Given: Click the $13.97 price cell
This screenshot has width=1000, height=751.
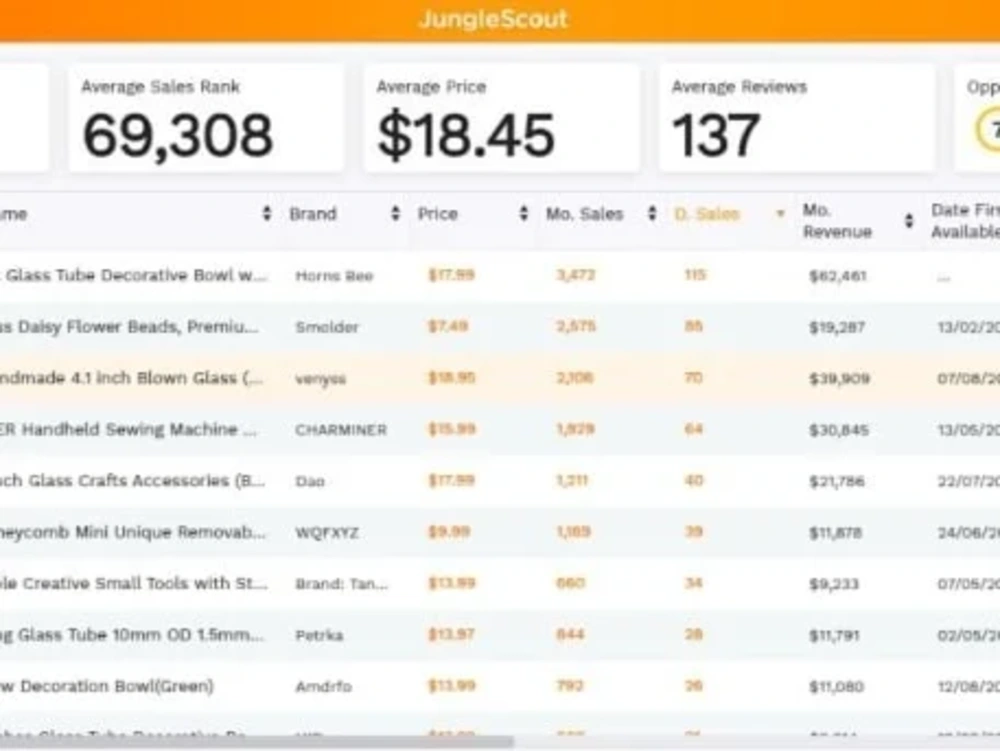Looking at the screenshot, I should (x=451, y=634).
